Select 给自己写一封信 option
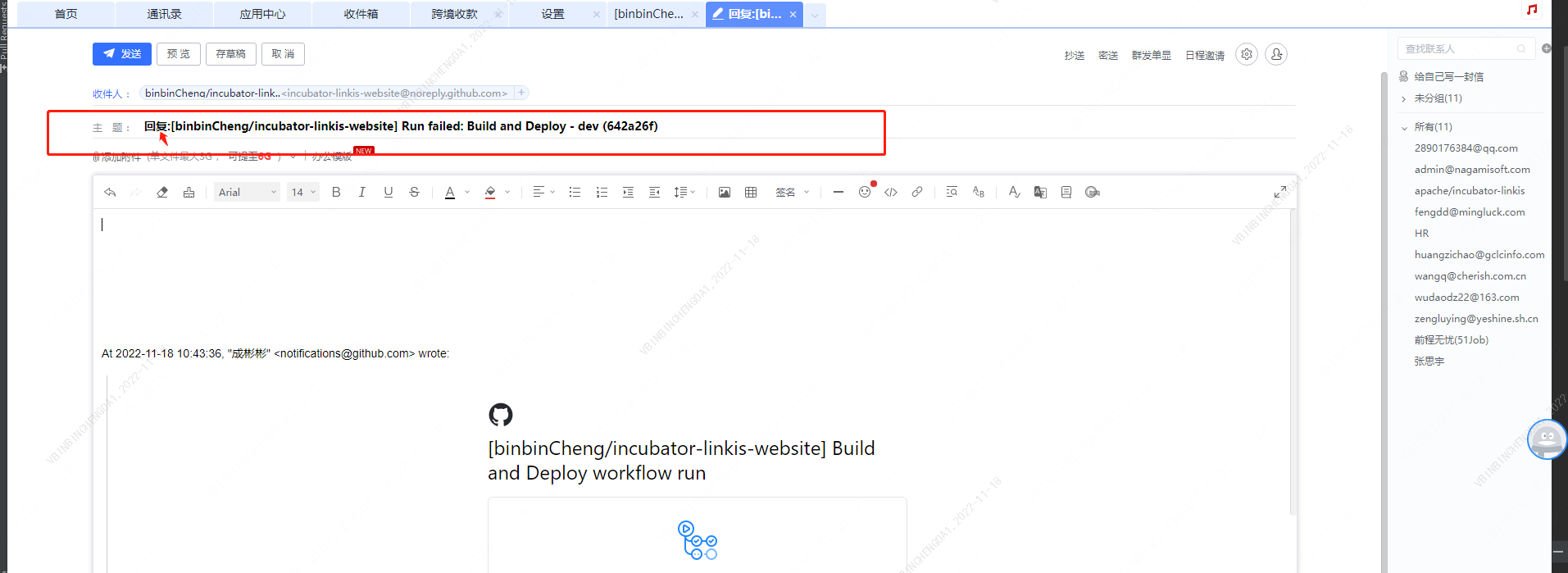This screenshot has width=1568, height=573. 1449,77
